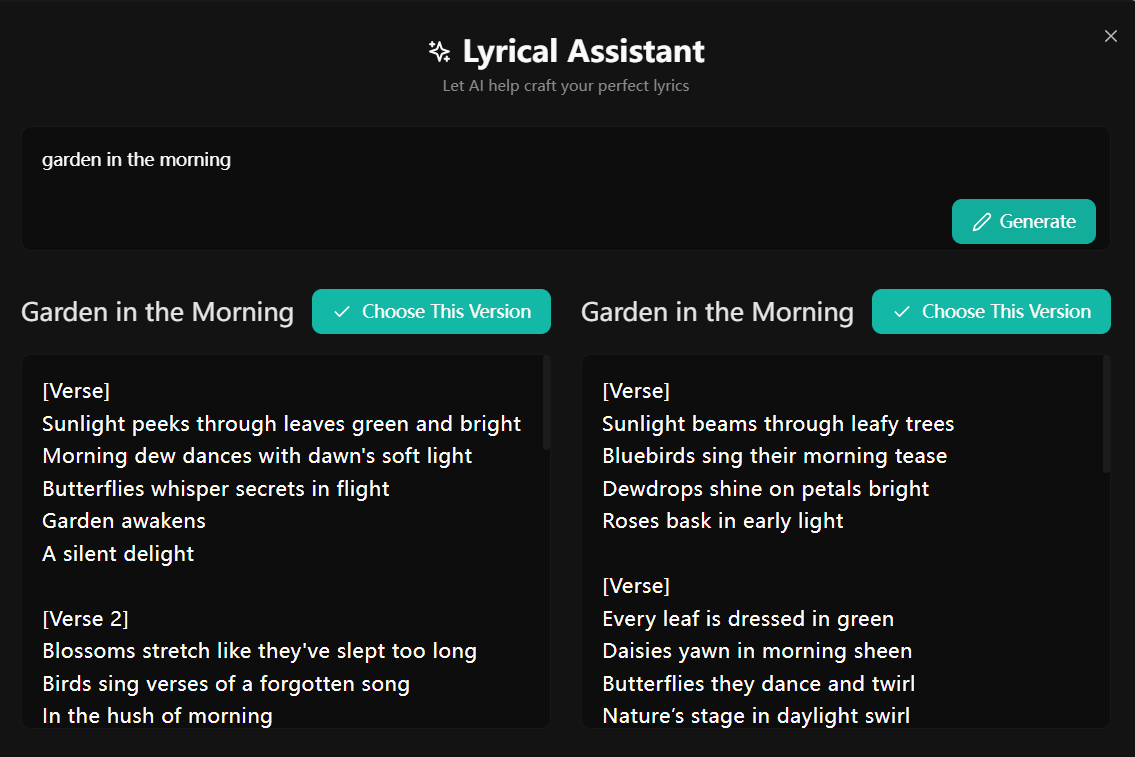
Task: Click the "[Verse 2]" label in left lyrics
Action: (x=85, y=619)
